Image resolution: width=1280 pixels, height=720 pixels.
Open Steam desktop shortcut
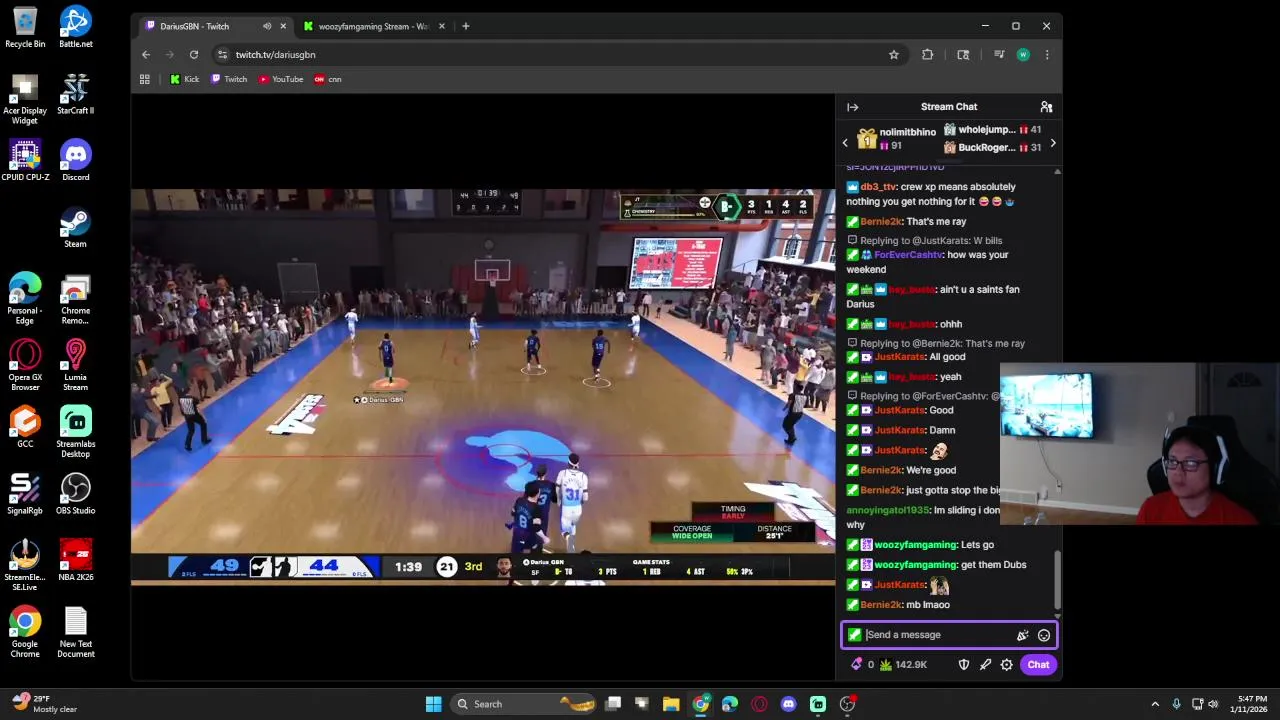[75, 227]
